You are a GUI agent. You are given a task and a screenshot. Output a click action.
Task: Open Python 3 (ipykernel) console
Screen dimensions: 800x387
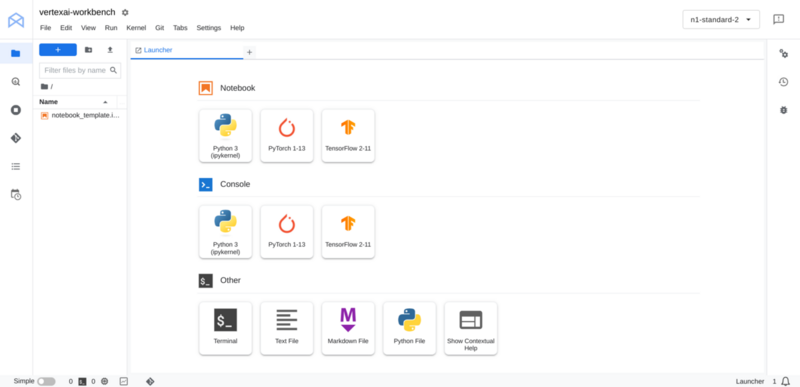click(226, 232)
